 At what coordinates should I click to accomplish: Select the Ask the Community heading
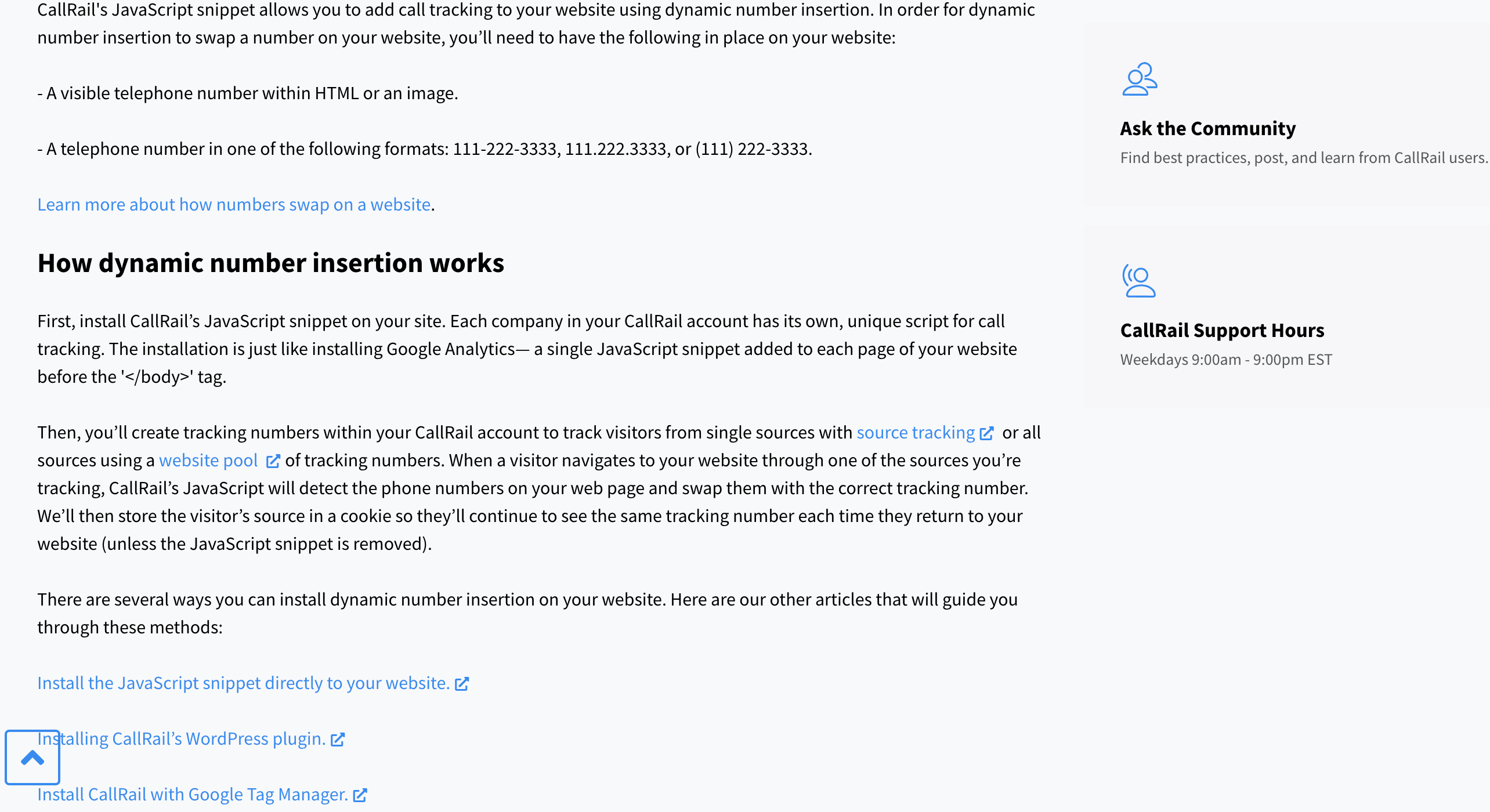pos(1208,128)
